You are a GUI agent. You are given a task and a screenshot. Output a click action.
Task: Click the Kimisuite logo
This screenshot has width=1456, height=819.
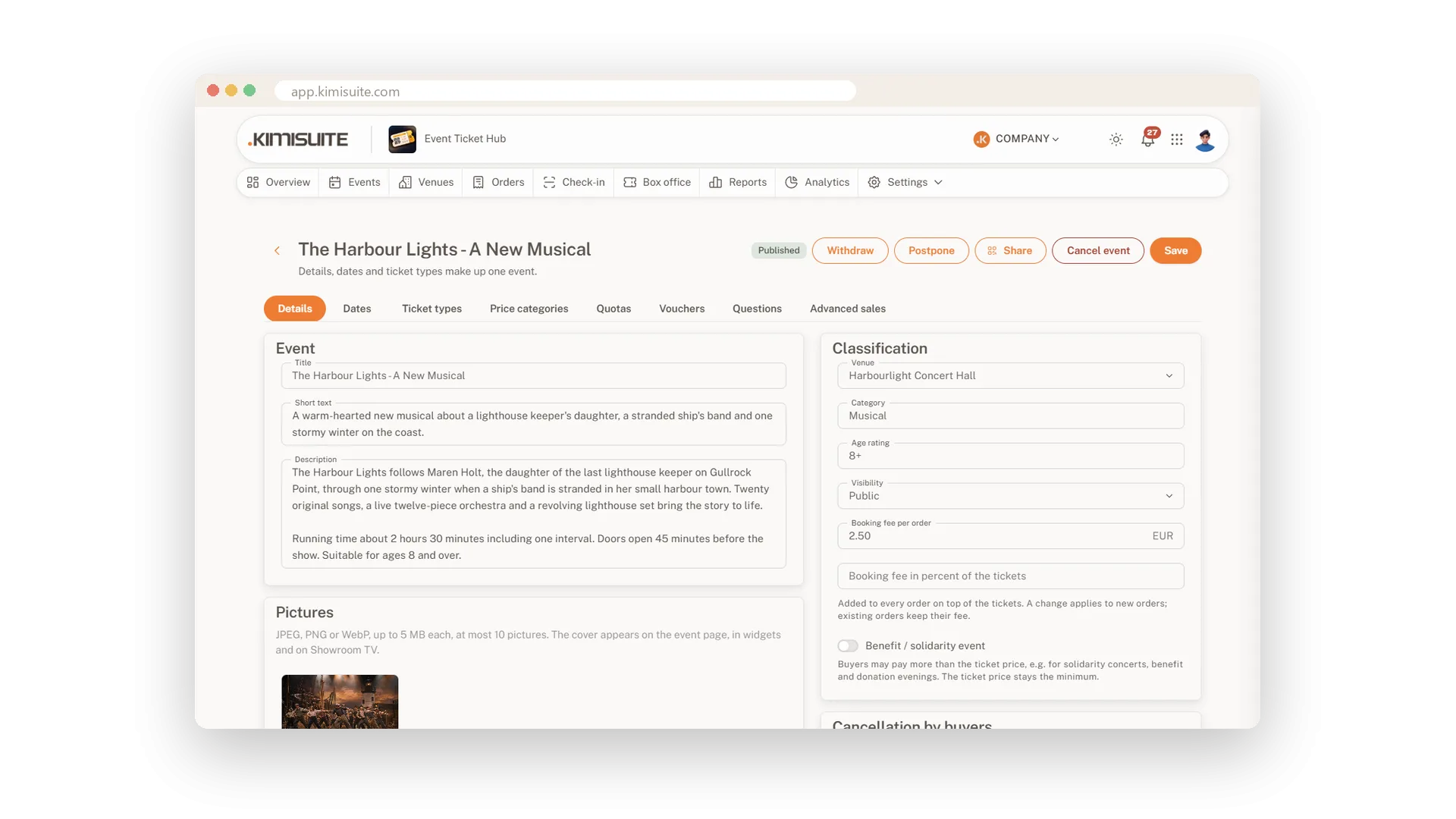point(298,140)
